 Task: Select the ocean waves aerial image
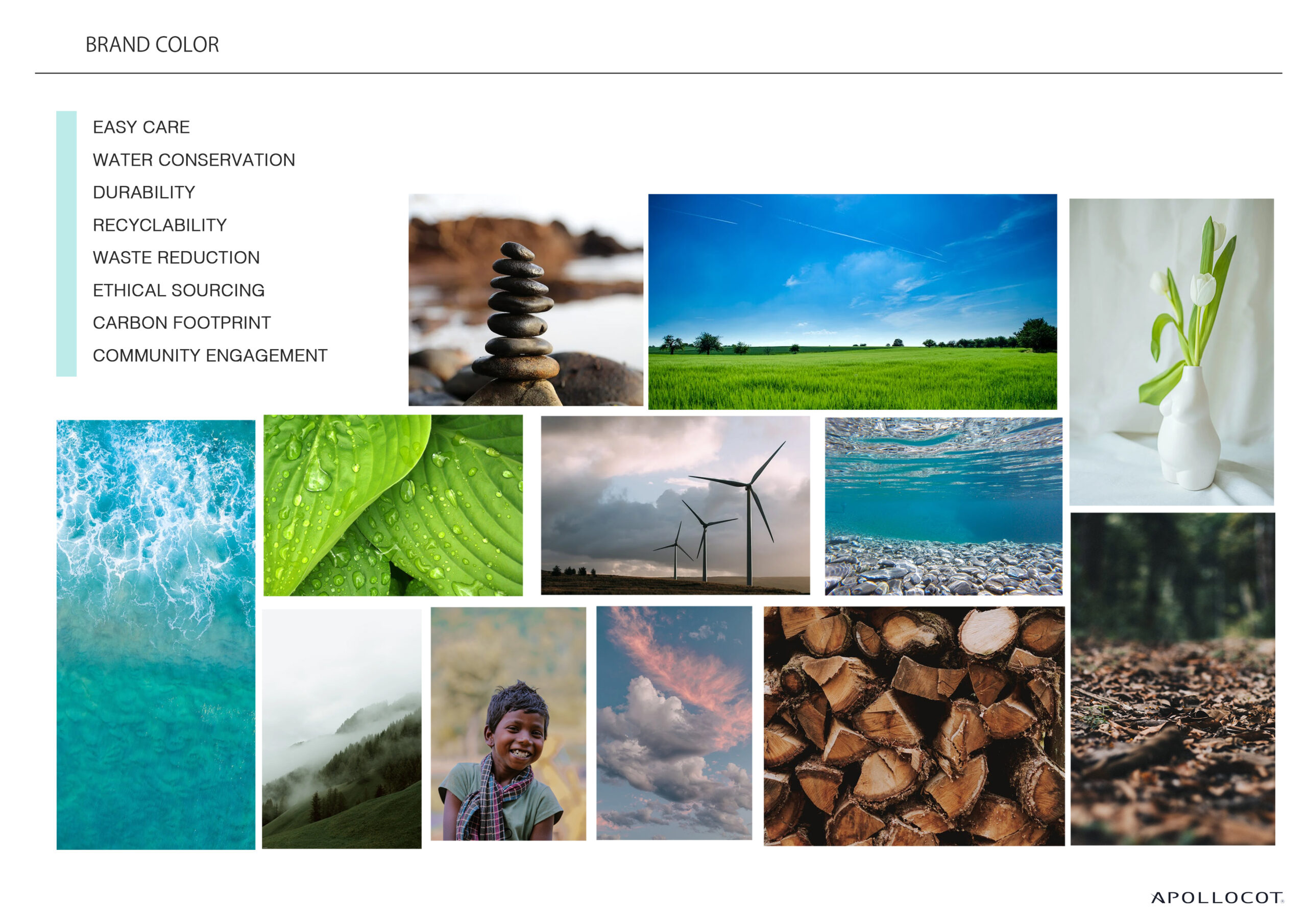(156, 635)
